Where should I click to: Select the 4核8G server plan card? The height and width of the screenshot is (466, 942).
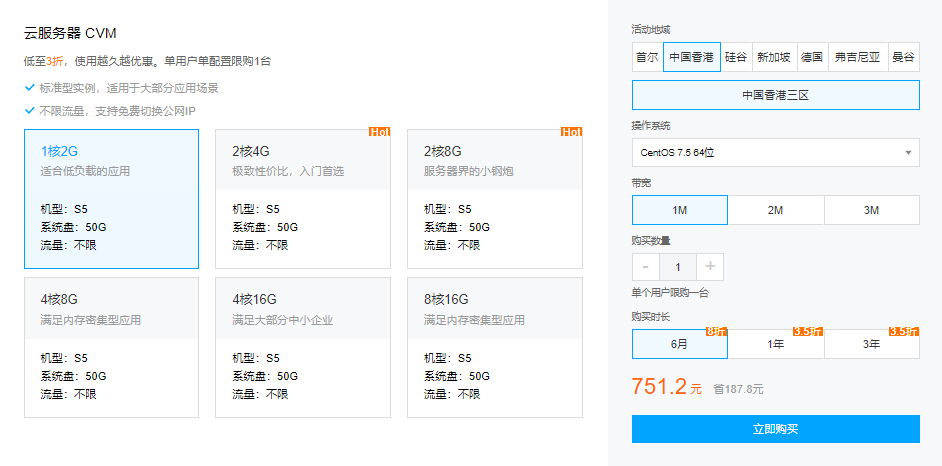tap(111, 347)
